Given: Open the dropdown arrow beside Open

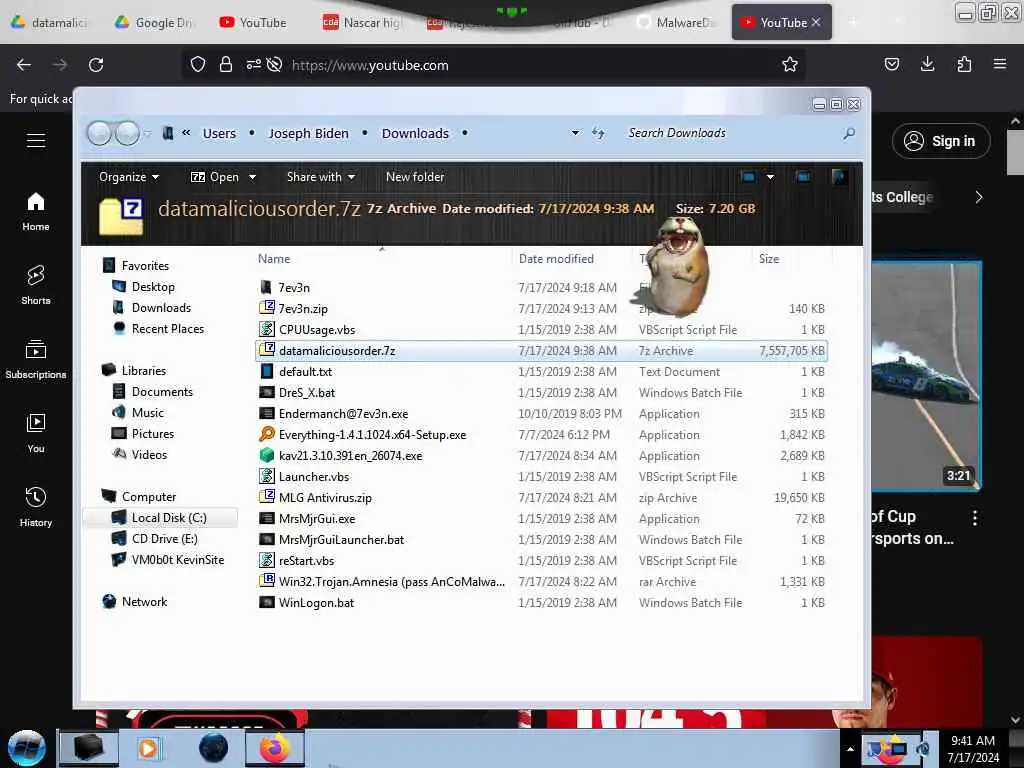Looking at the screenshot, I should 252,177.
